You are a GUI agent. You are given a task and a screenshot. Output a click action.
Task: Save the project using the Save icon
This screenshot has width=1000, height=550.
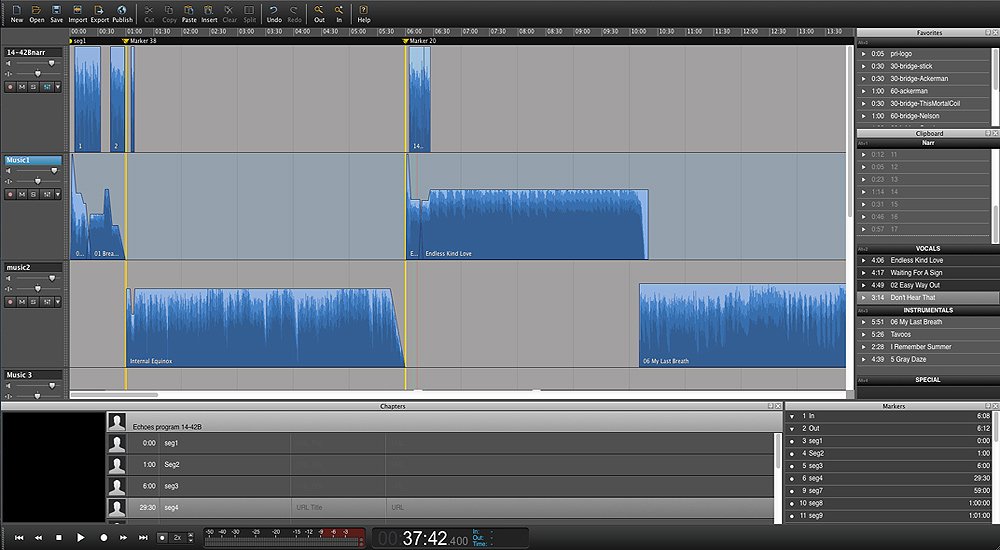tap(56, 13)
